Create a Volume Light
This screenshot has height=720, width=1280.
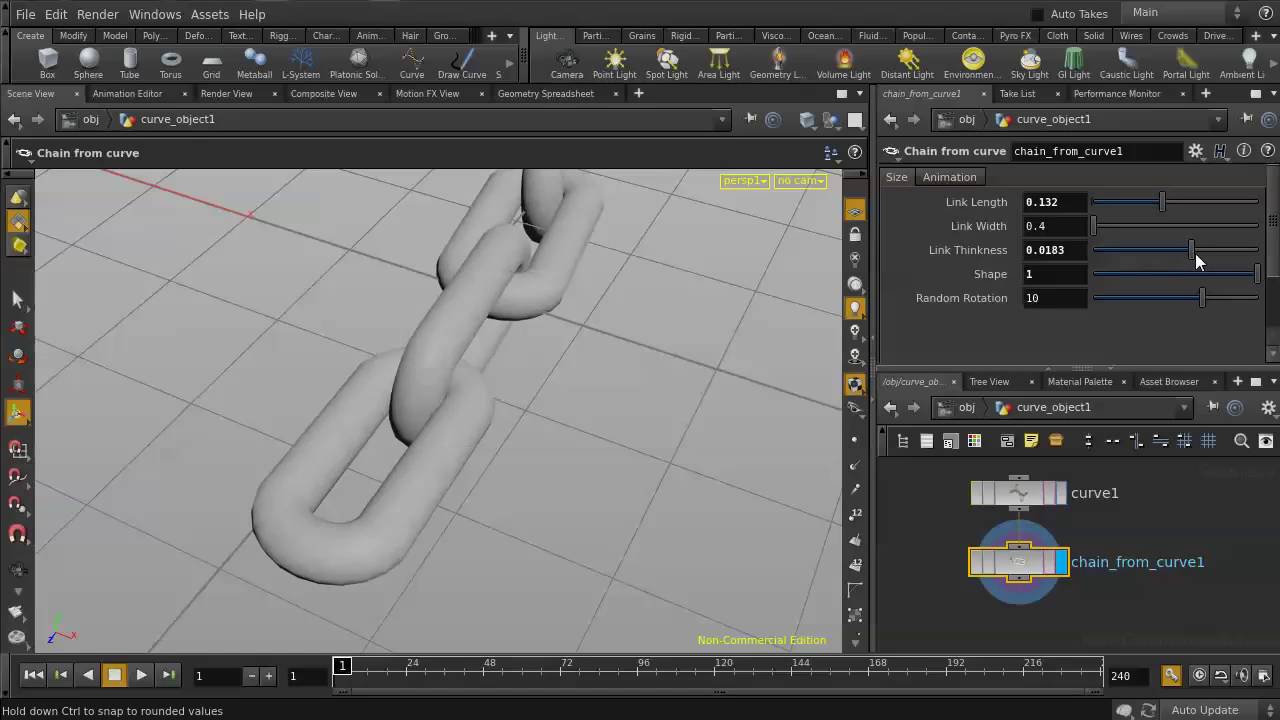click(844, 63)
